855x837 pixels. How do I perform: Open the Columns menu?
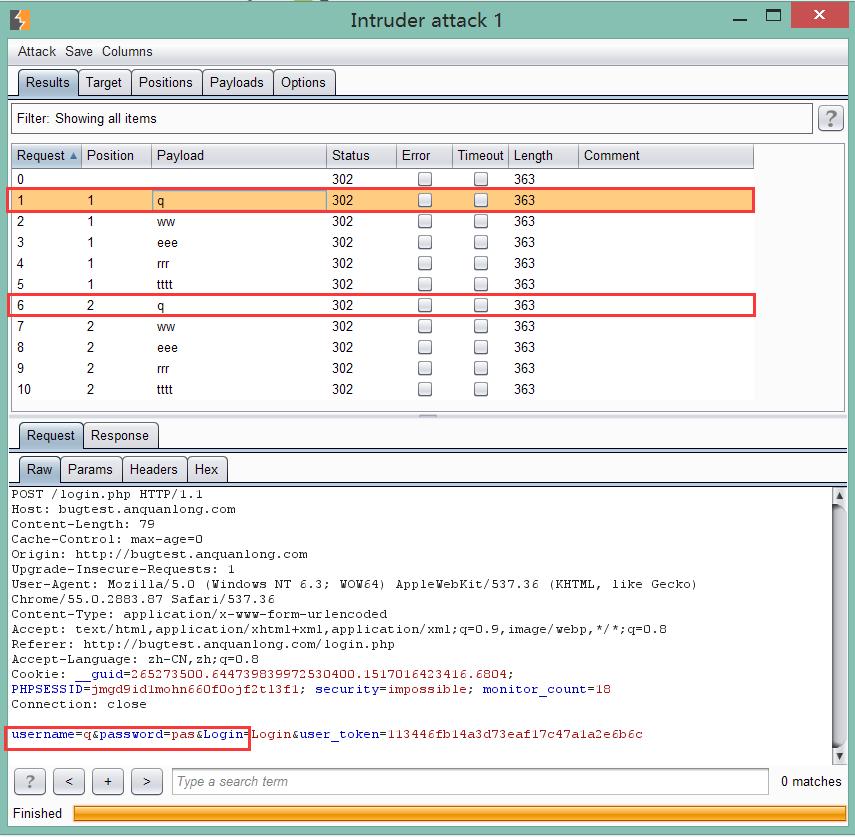127,51
